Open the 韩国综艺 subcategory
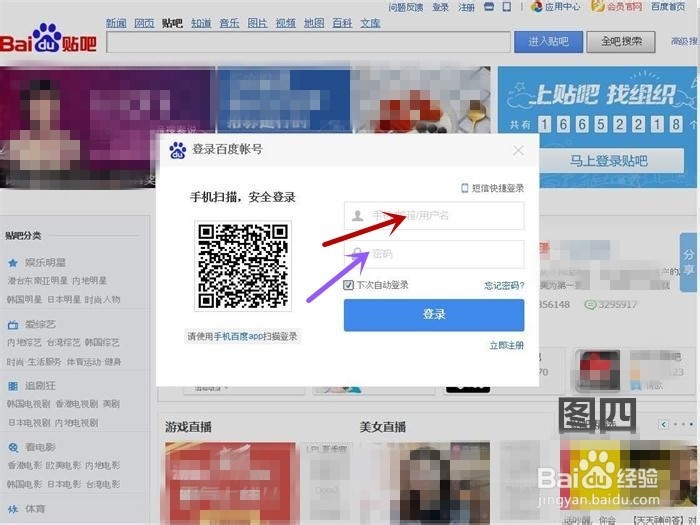 coord(102,342)
